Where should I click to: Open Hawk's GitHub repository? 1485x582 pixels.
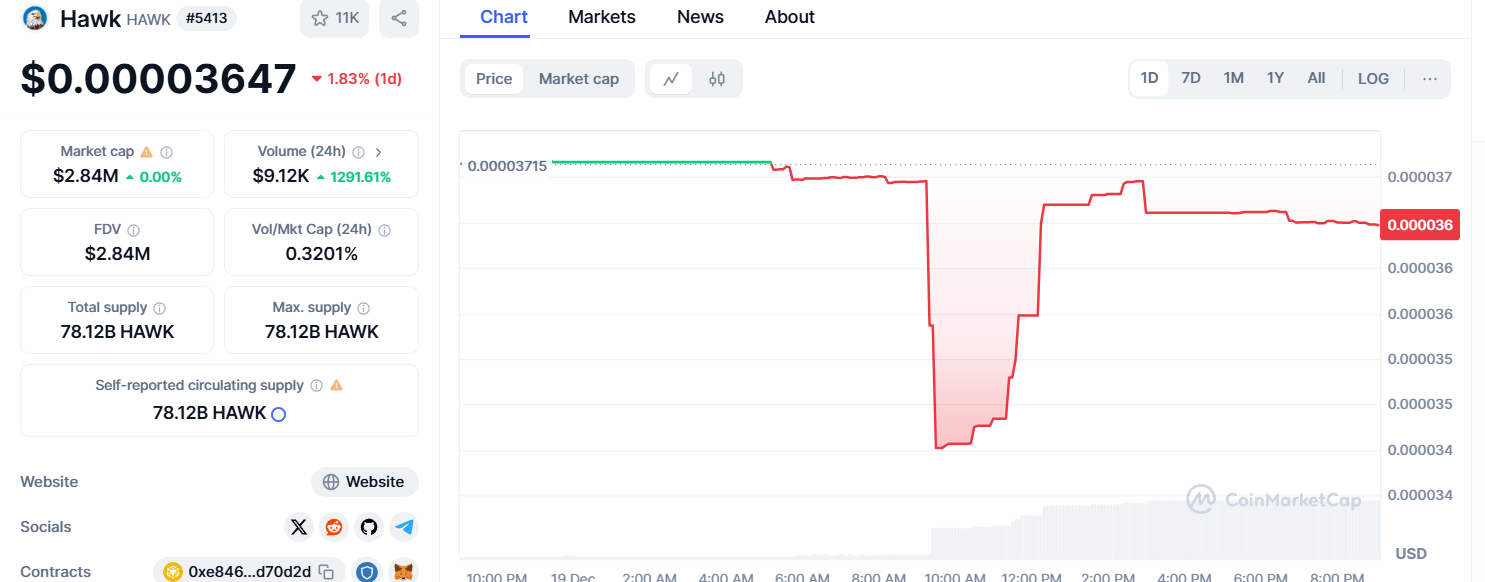pyautogui.click(x=369, y=527)
